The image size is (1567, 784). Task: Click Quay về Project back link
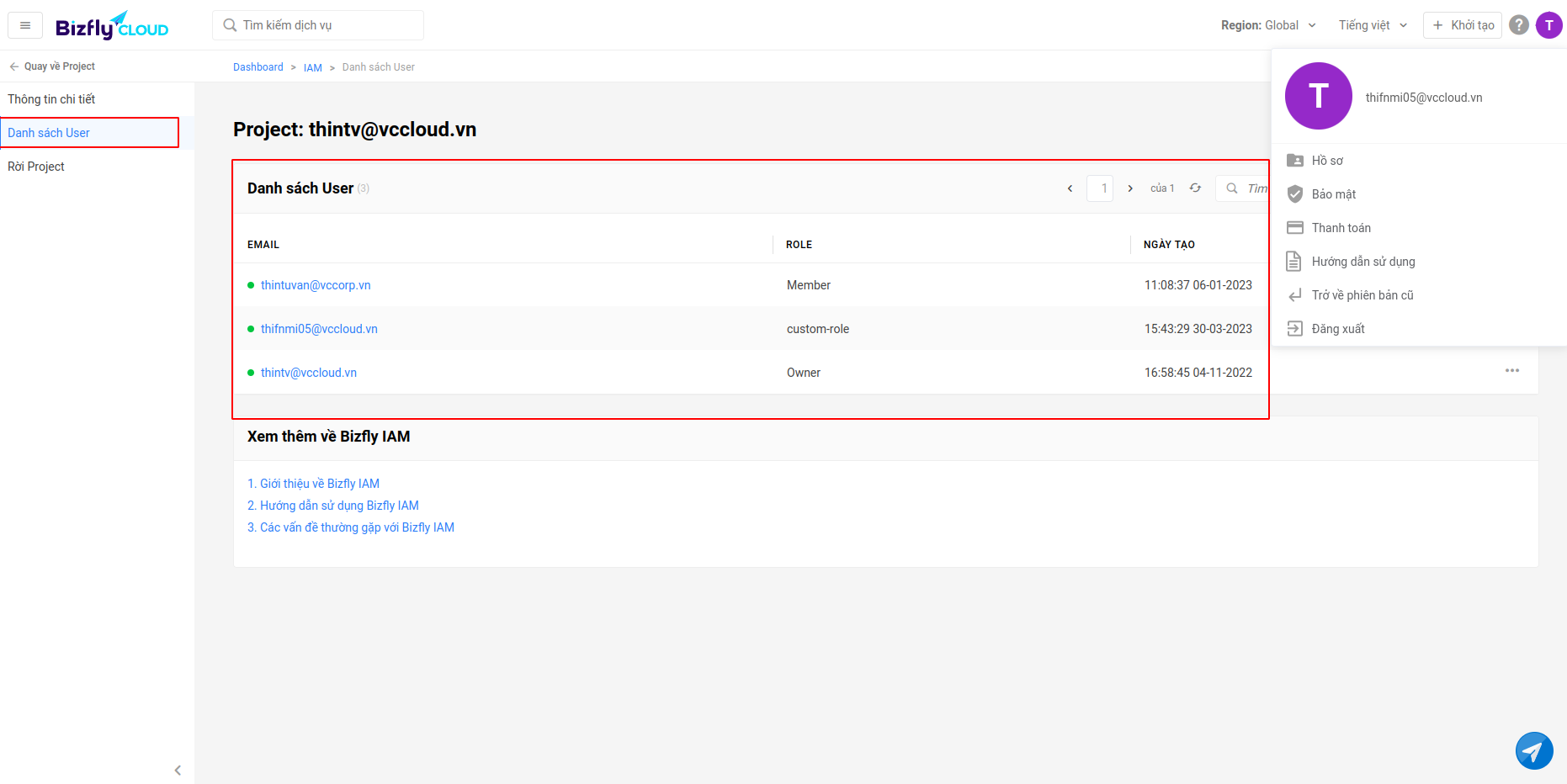[x=59, y=66]
